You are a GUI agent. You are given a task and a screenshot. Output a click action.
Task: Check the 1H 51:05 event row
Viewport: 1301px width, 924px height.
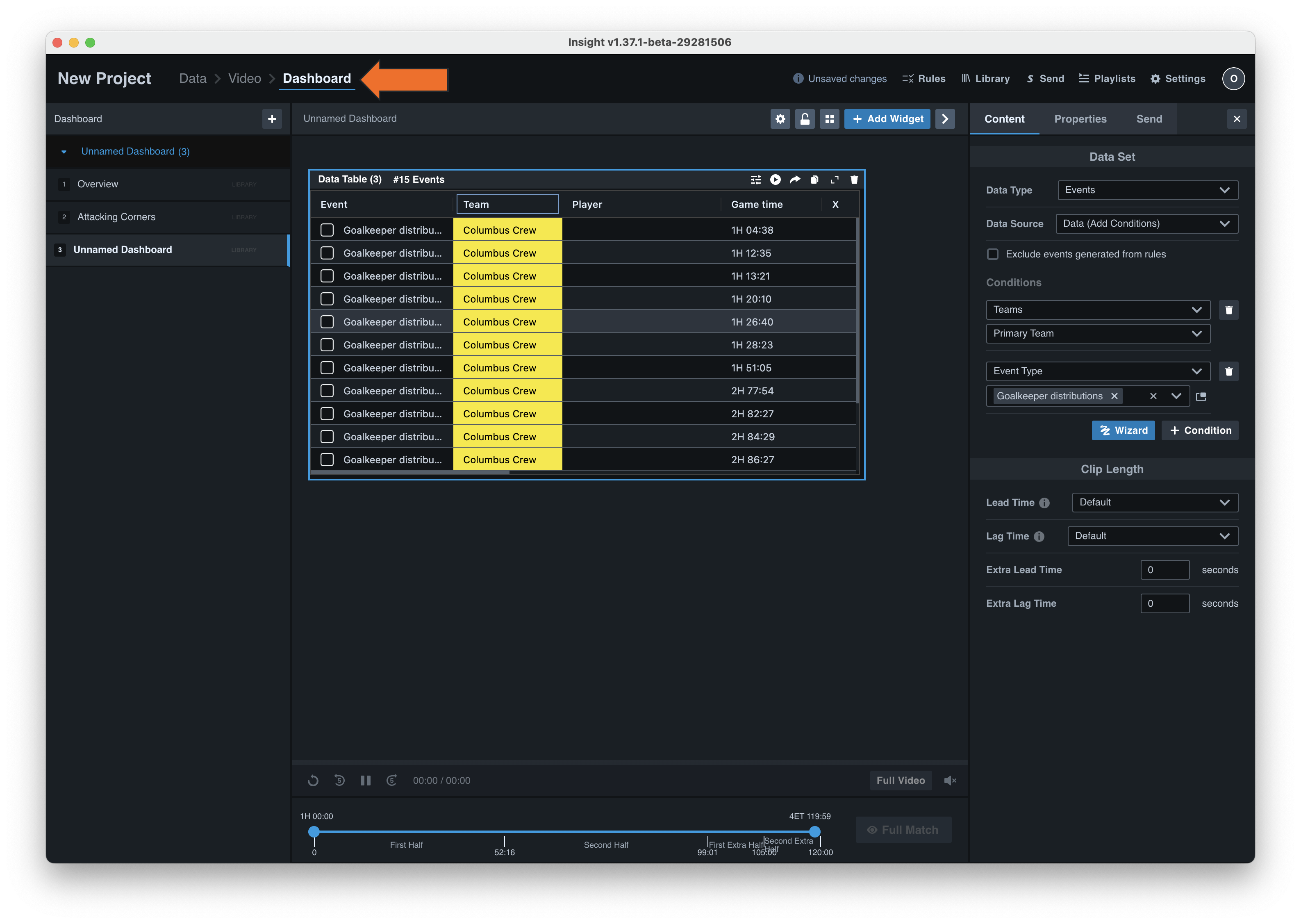[327, 368]
